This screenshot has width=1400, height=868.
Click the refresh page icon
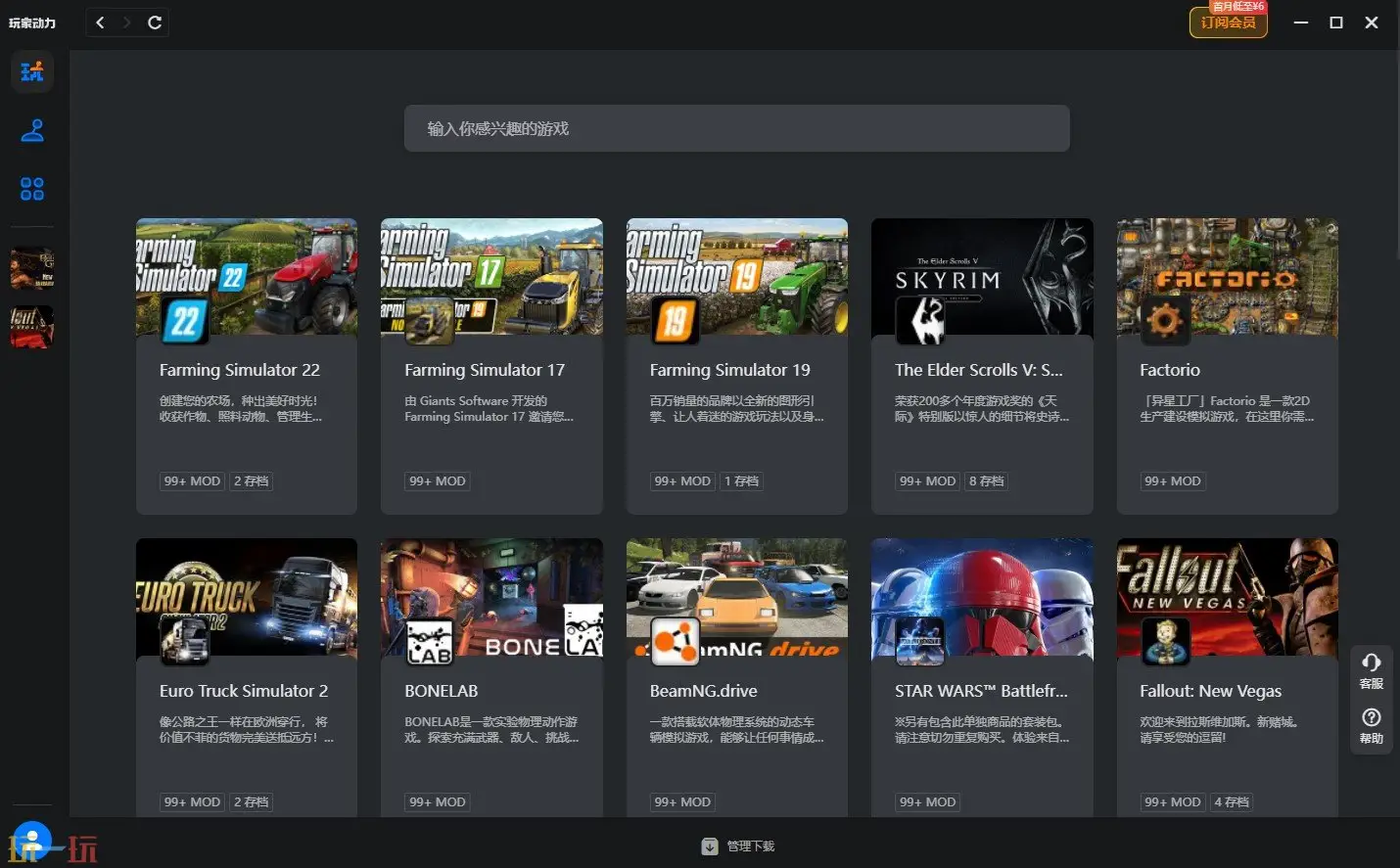[x=155, y=23]
